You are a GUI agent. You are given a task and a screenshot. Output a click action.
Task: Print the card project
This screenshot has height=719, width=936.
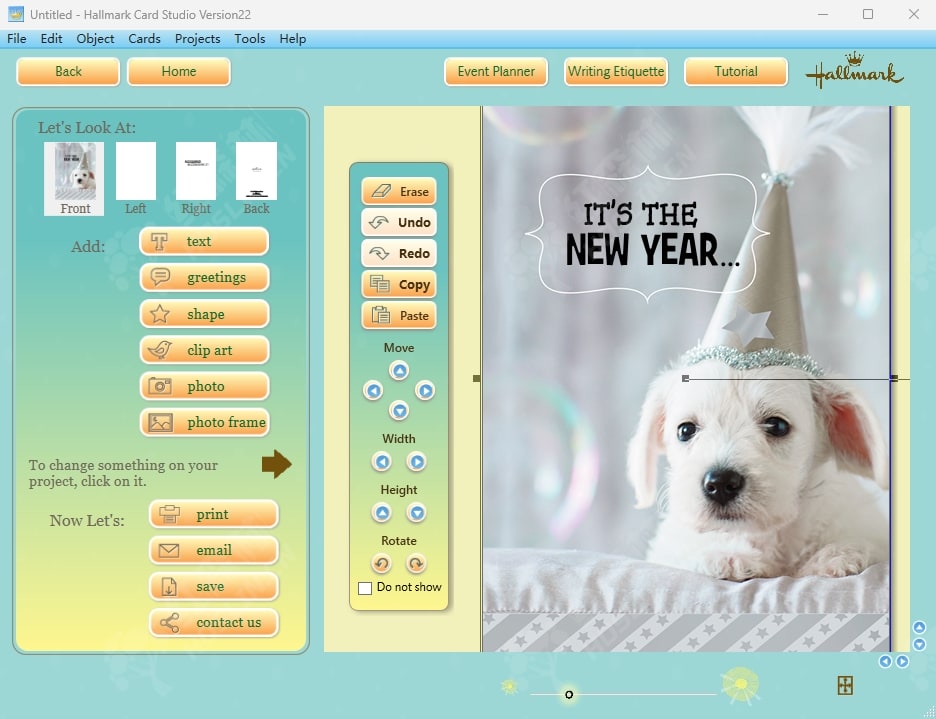214,514
